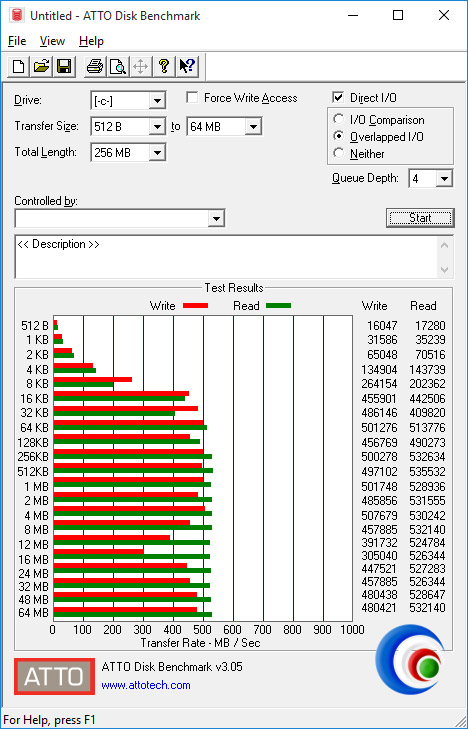Uncheck the Direct I/O checkbox
The width and height of the screenshot is (468, 729).
[338, 98]
